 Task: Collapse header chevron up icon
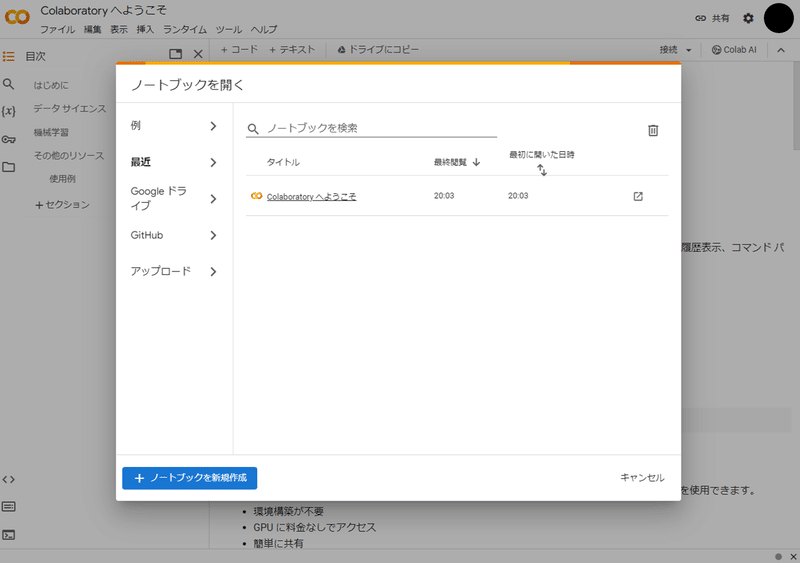click(x=781, y=50)
